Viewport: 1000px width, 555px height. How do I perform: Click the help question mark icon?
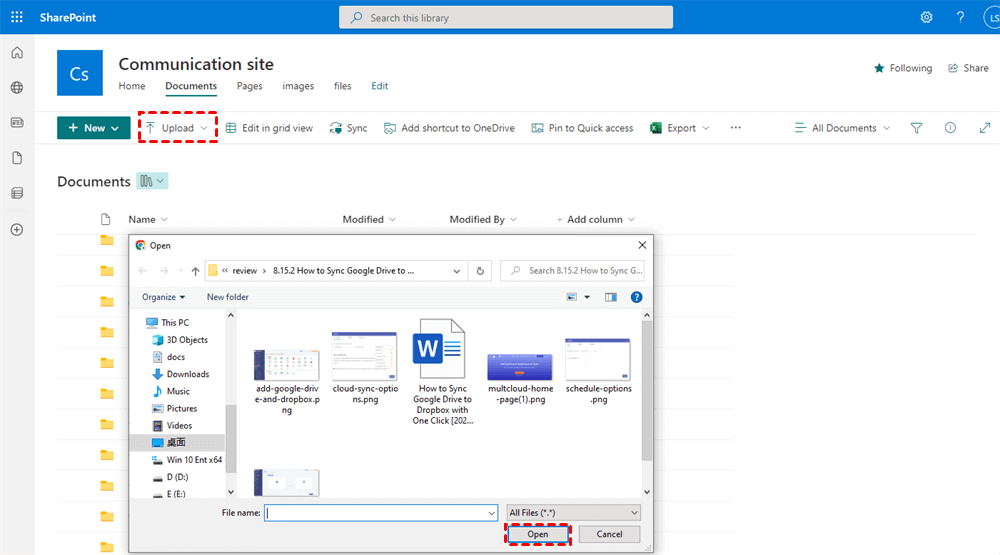[960, 18]
